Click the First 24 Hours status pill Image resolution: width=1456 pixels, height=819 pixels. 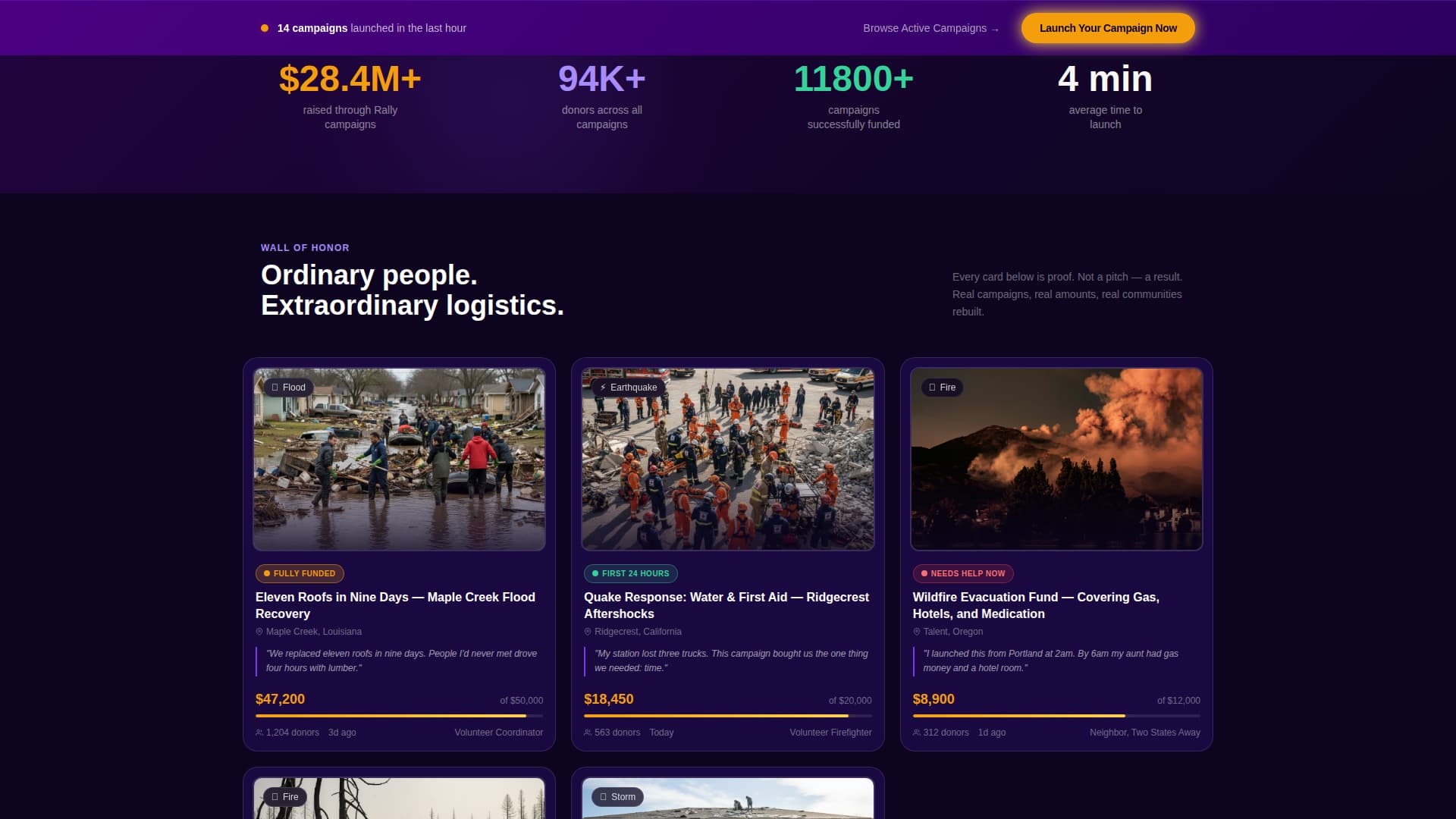(x=631, y=573)
